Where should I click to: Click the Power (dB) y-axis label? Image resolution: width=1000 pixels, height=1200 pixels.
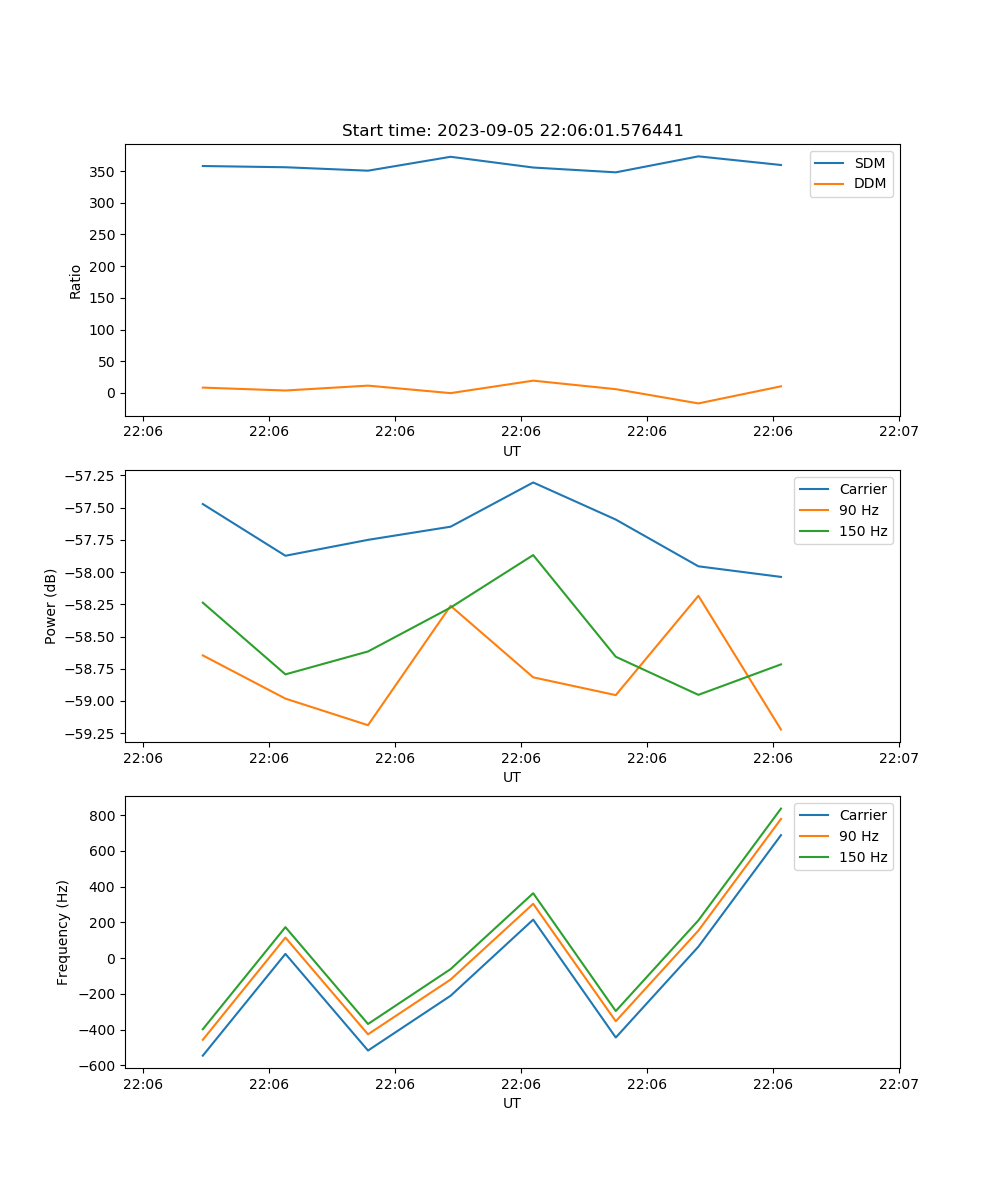(x=51, y=606)
